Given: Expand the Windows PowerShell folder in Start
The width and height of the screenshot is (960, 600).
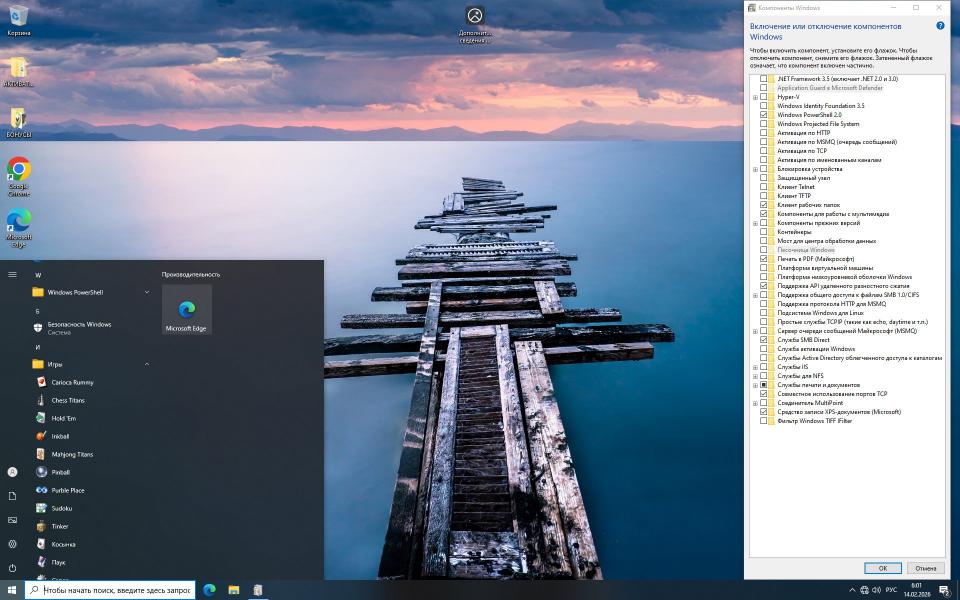Looking at the screenshot, I should [x=147, y=292].
